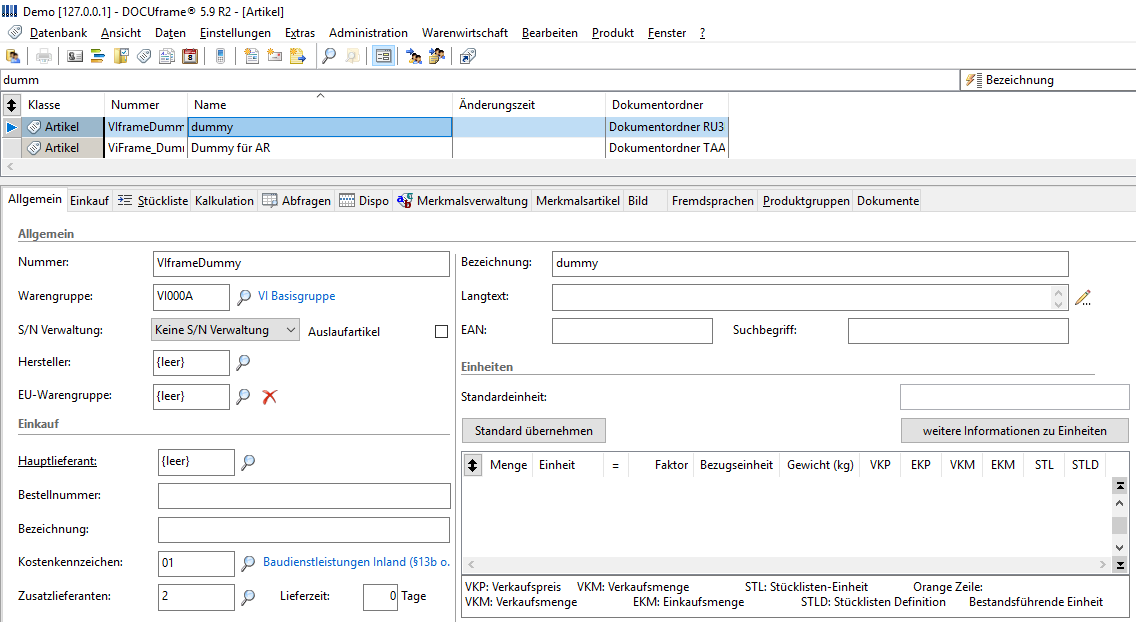Click weitere Informationen zu Einheiten button
Viewport: 1136px width, 622px height.
pyautogui.click(x=1014, y=431)
